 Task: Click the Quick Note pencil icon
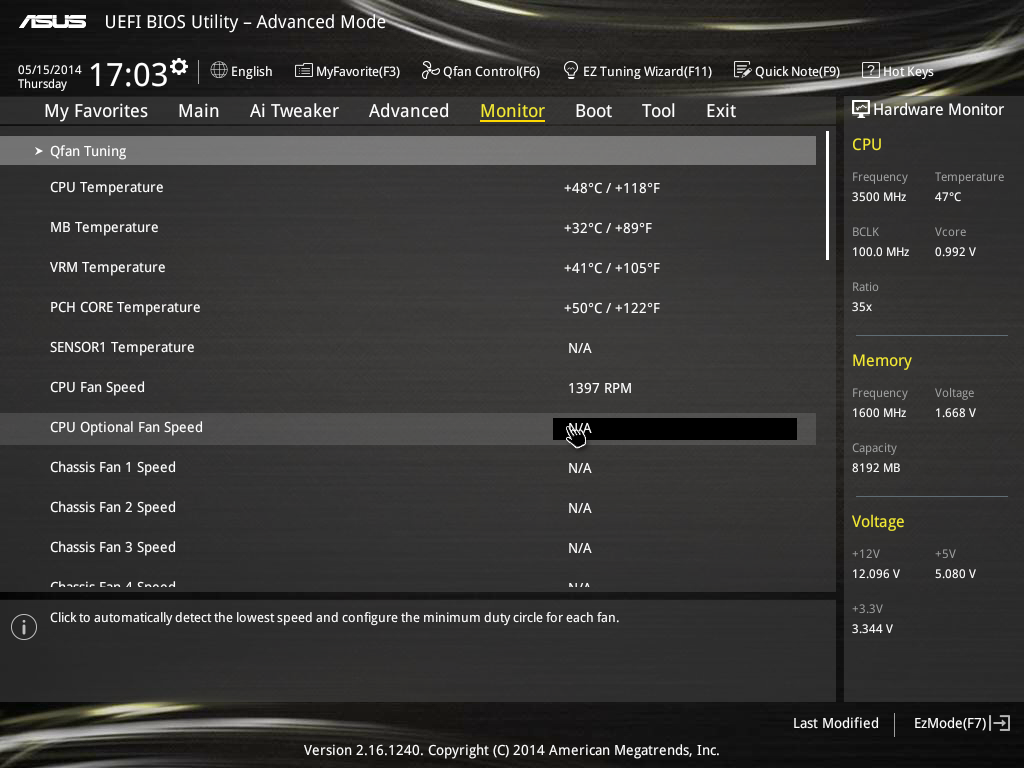coord(743,70)
